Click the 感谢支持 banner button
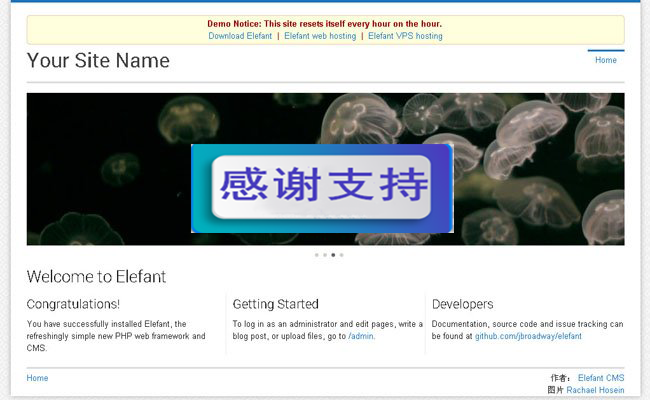 [x=322, y=187]
